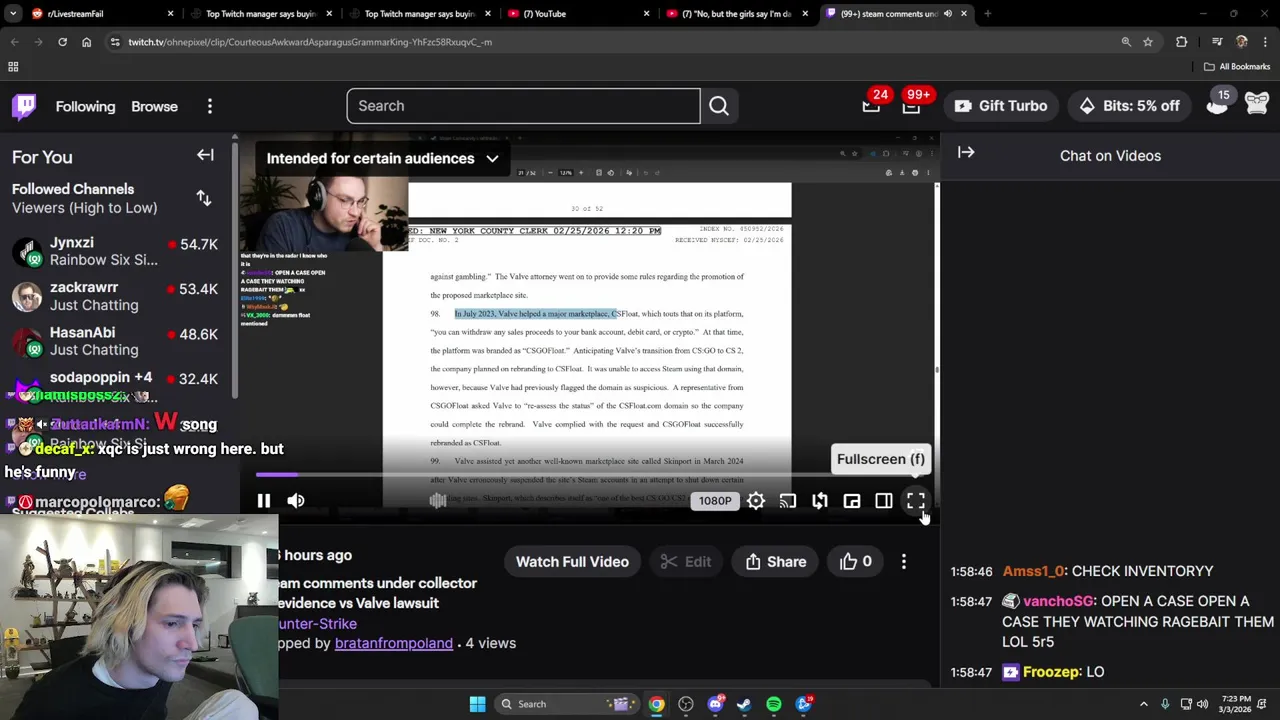Open a new browser tab

[x=987, y=14]
